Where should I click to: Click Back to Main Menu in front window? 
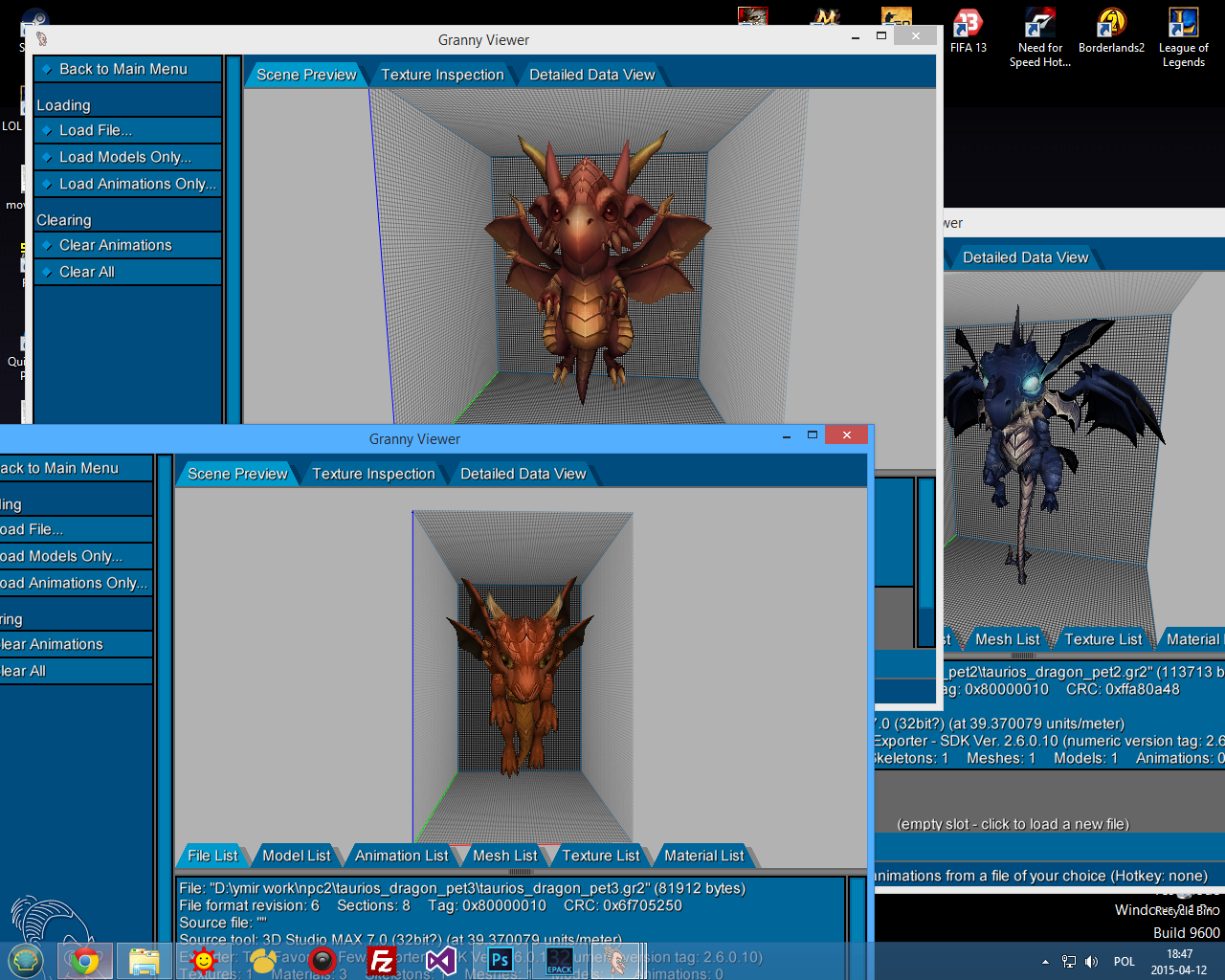[77, 468]
